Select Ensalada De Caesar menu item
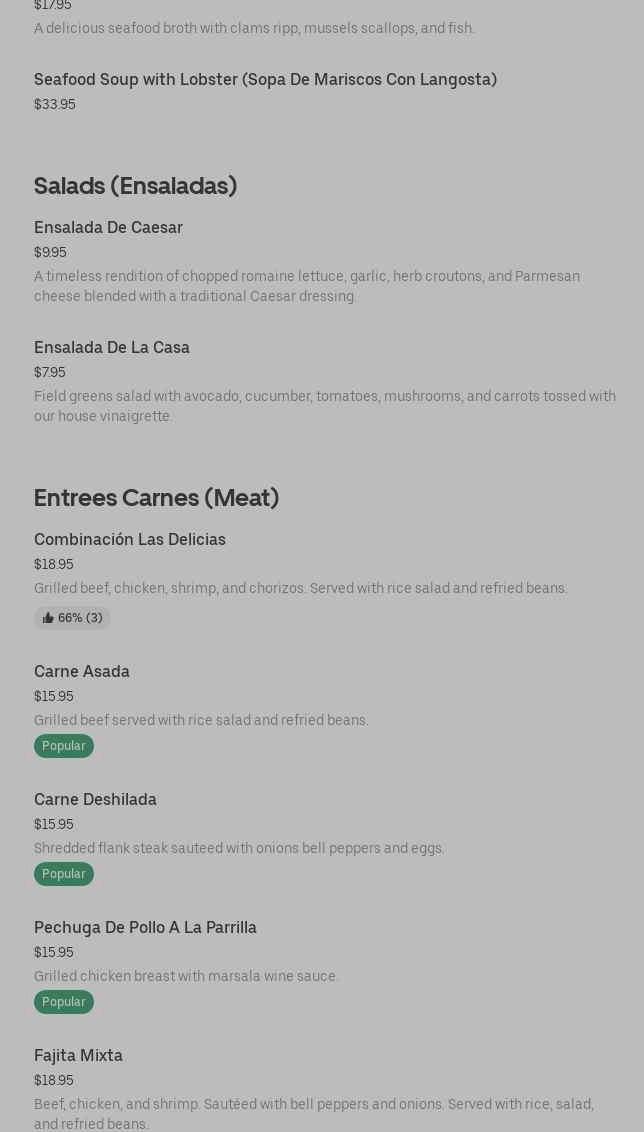 coord(108,228)
